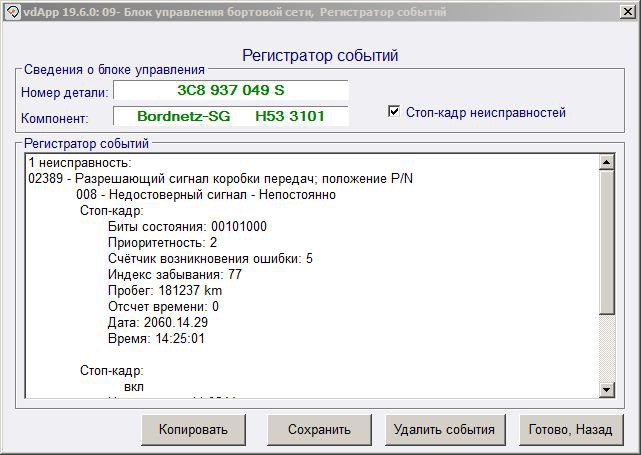Click the Счётчик возникновения ошибки: 5 line
The image size is (641, 455).
209,258
